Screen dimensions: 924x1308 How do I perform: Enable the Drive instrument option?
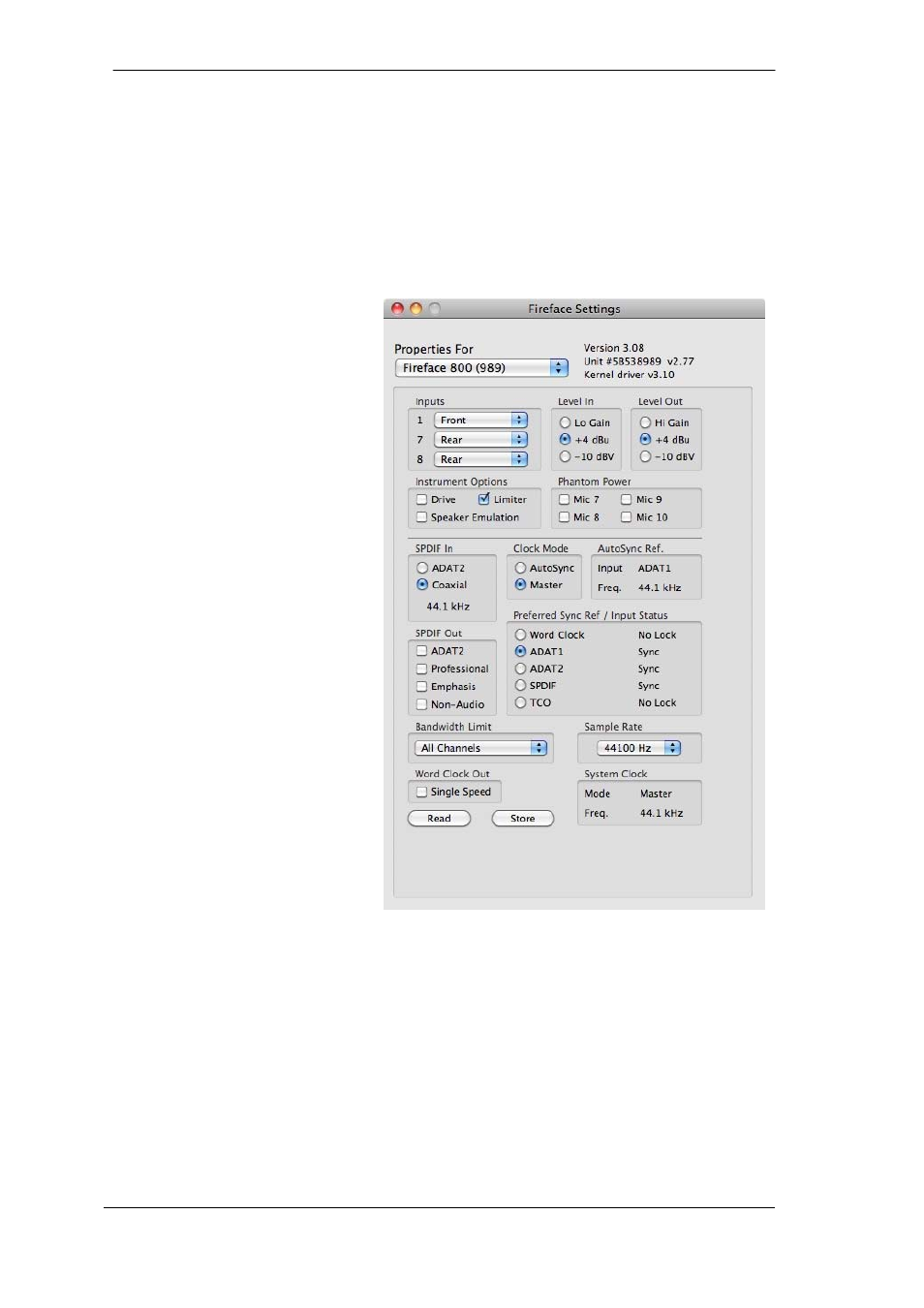pos(421,500)
